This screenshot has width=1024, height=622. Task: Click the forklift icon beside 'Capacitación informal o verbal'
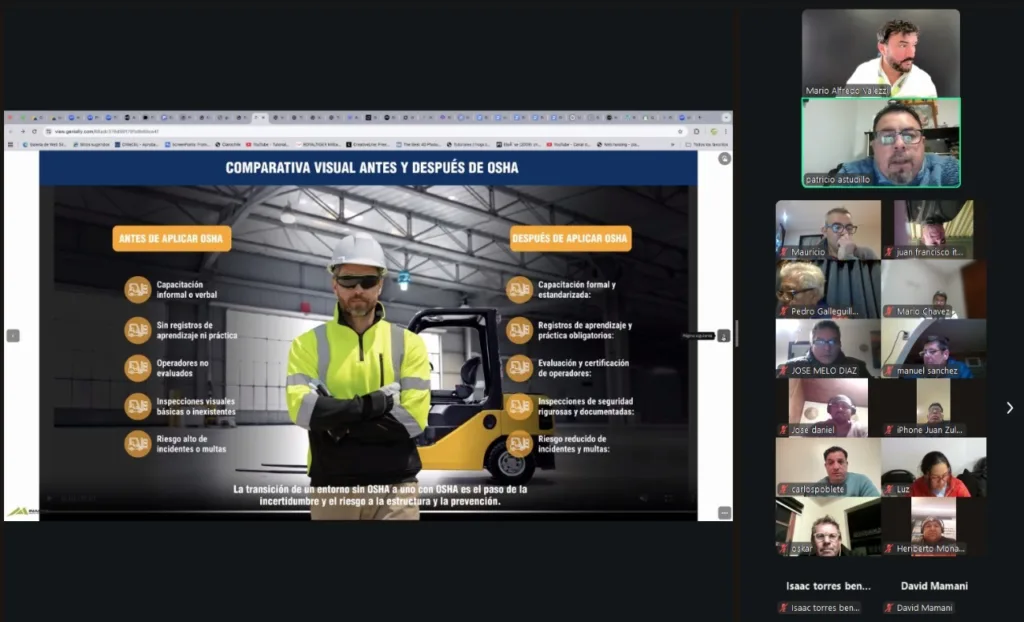[x=138, y=290]
